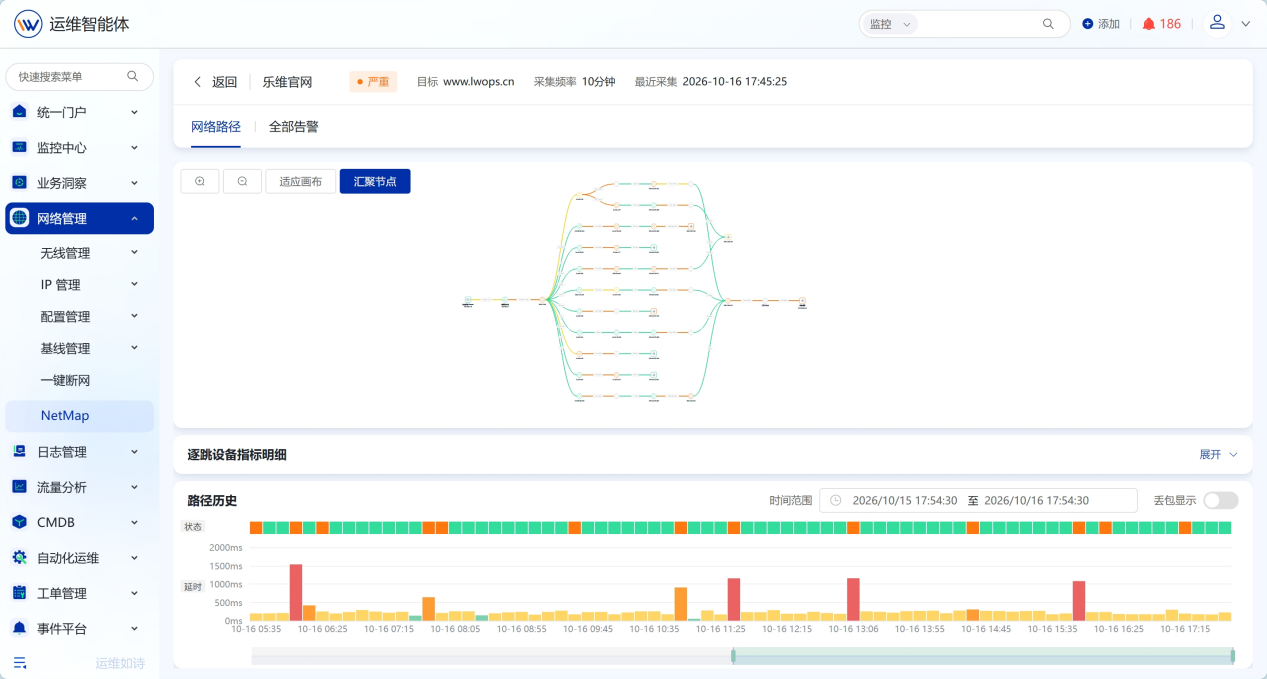Click the 业务洞察 sidebar icon
The height and width of the screenshot is (679, 1267).
click(20, 183)
